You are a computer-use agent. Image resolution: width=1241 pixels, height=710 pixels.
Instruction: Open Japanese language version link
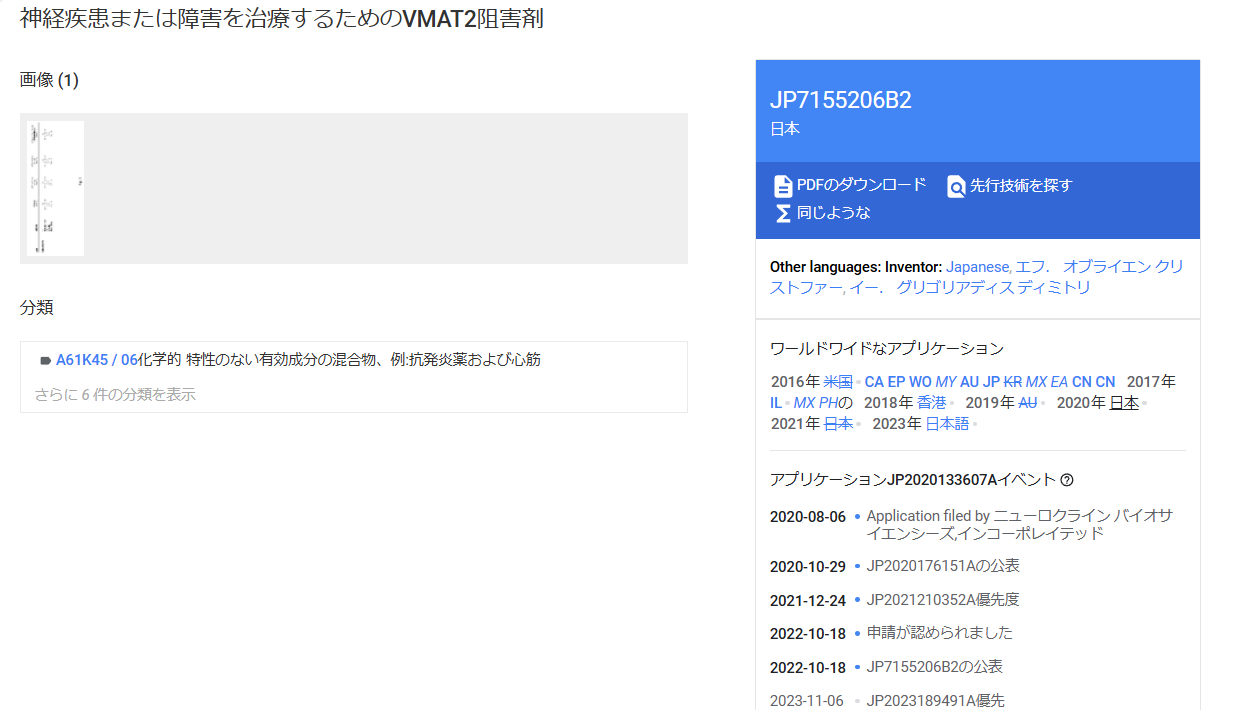(x=979, y=267)
